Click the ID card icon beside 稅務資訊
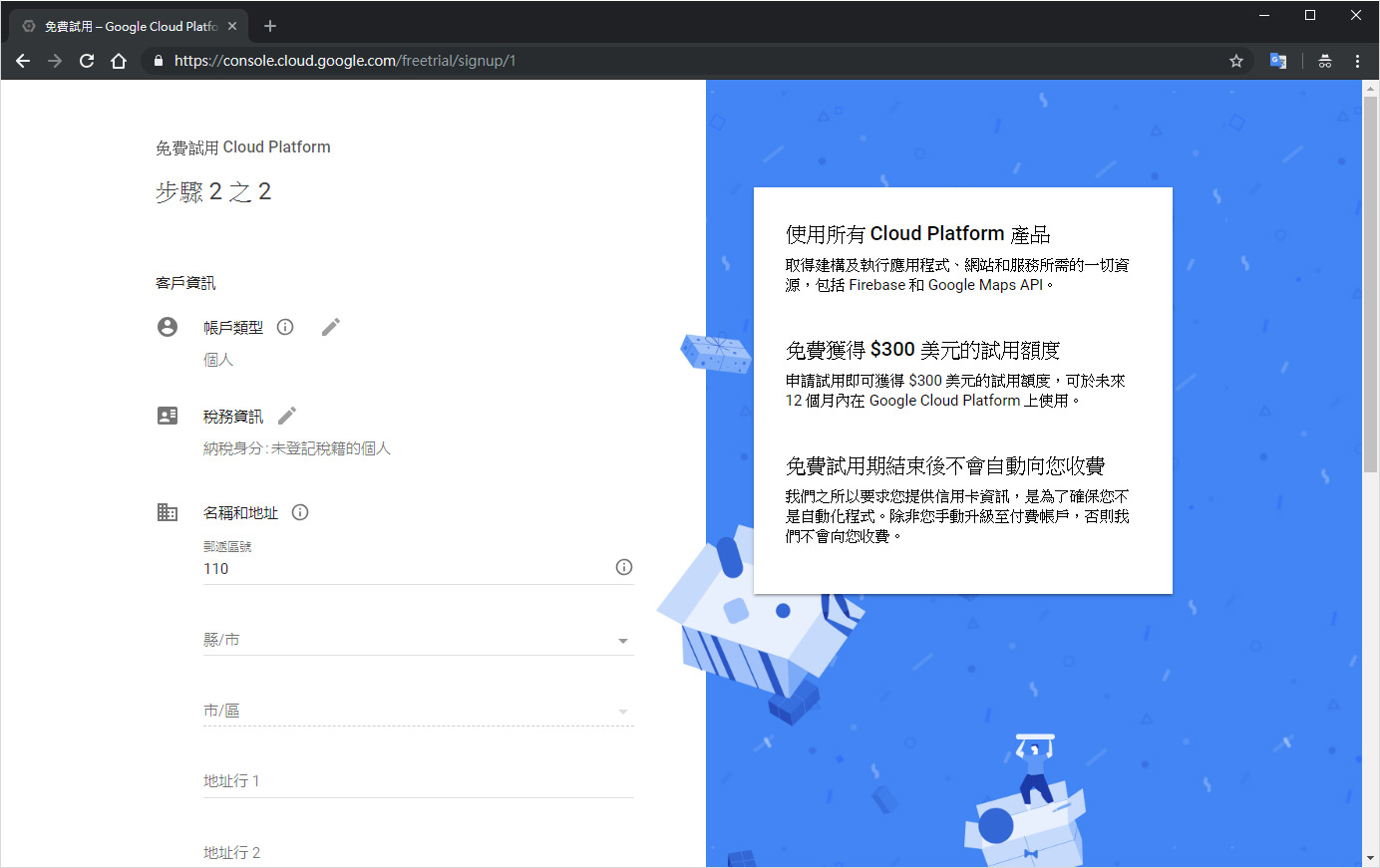The image size is (1380, 868). pos(168,416)
